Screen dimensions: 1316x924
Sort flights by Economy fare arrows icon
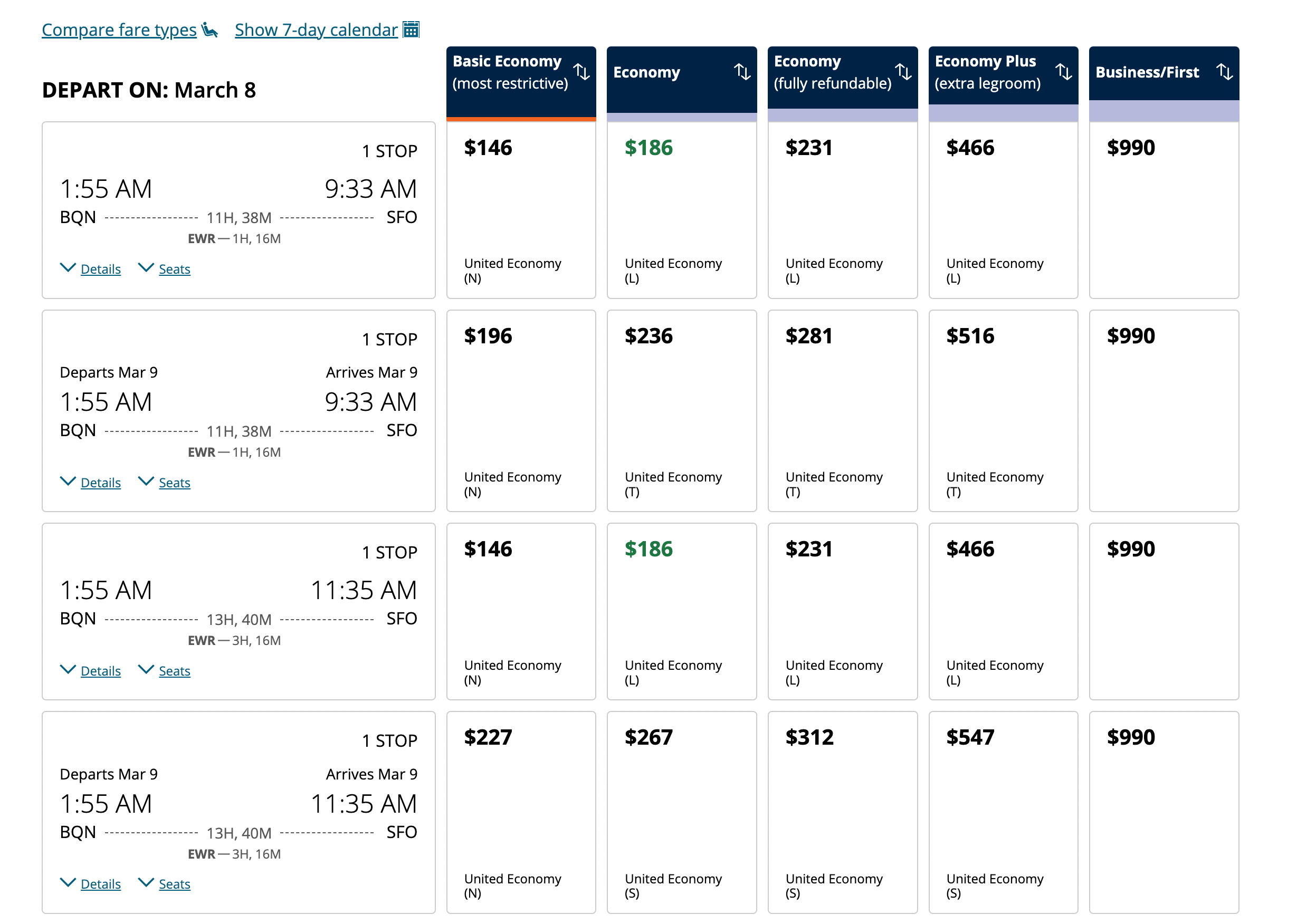tap(742, 72)
